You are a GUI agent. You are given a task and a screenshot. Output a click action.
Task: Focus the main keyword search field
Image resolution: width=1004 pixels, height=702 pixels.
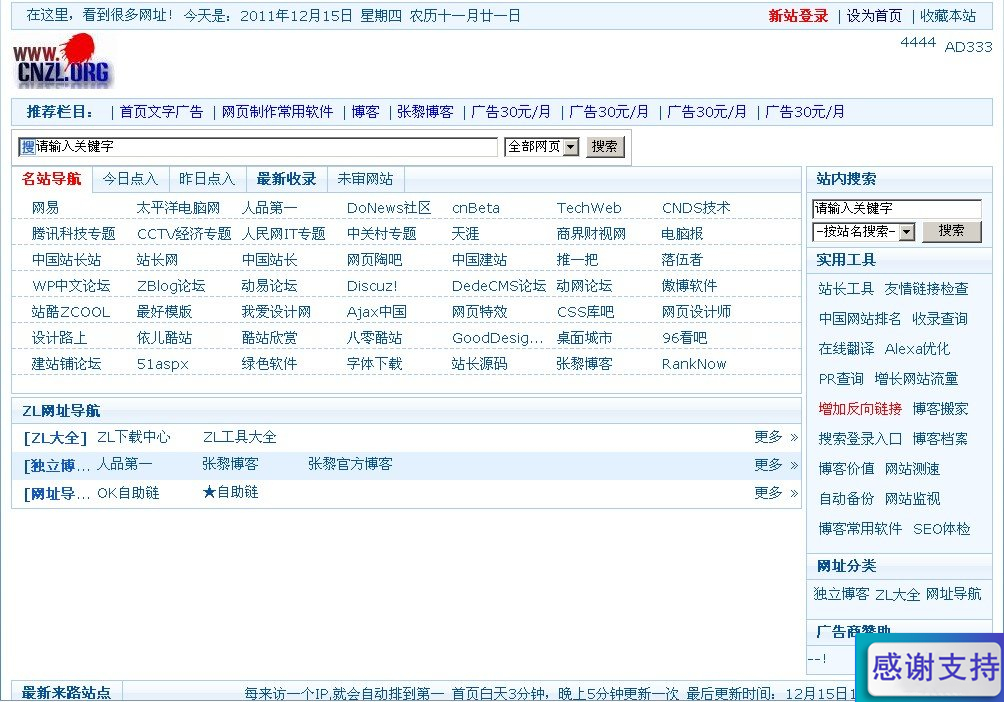coord(257,147)
